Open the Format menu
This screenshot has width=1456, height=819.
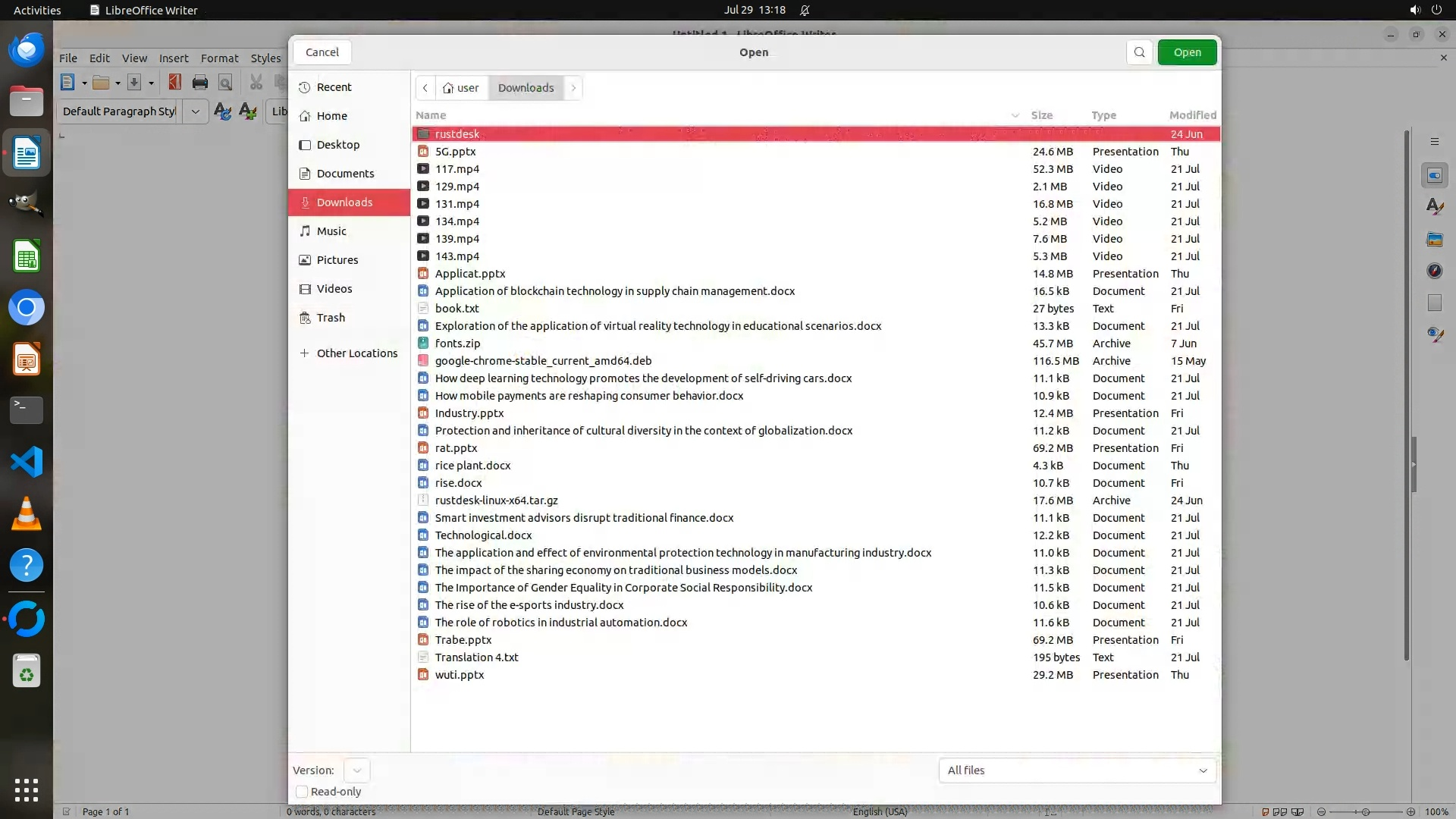(x=219, y=58)
